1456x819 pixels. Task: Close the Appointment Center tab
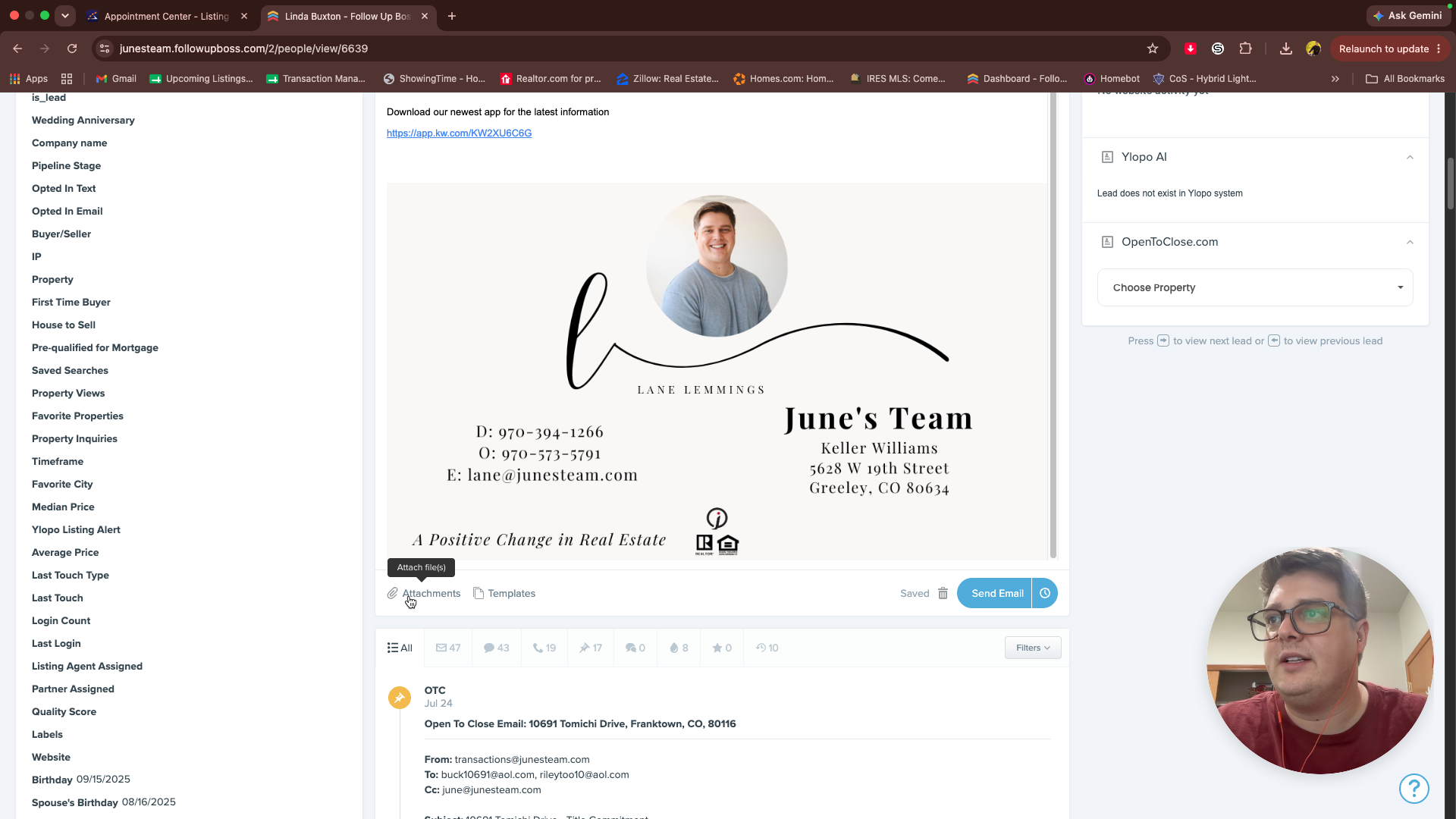(244, 16)
